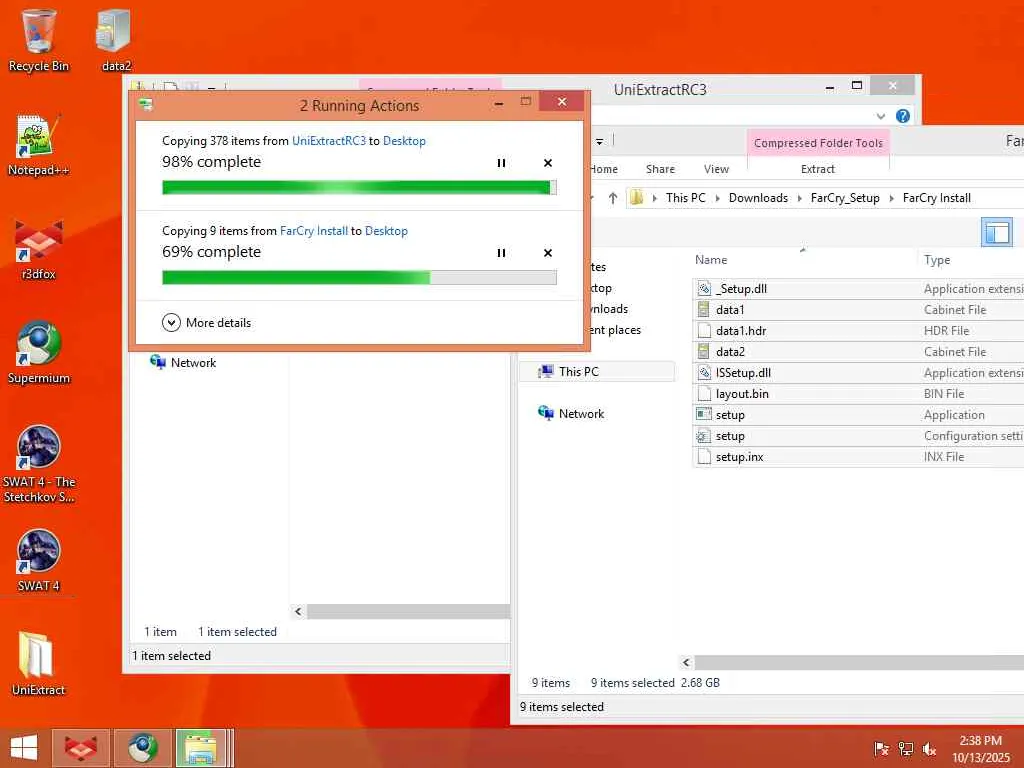The image size is (1024, 768).
Task: Click FarCry_Setup in the address path
Action: click(x=845, y=198)
